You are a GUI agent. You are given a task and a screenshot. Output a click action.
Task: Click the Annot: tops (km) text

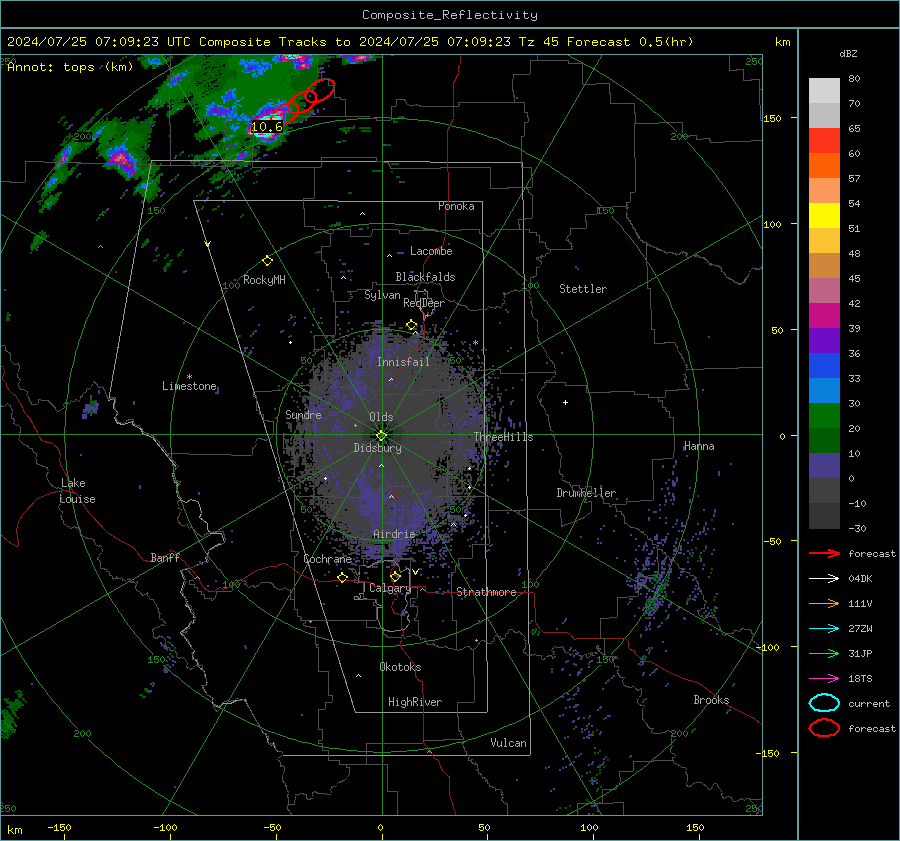(x=70, y=67)
